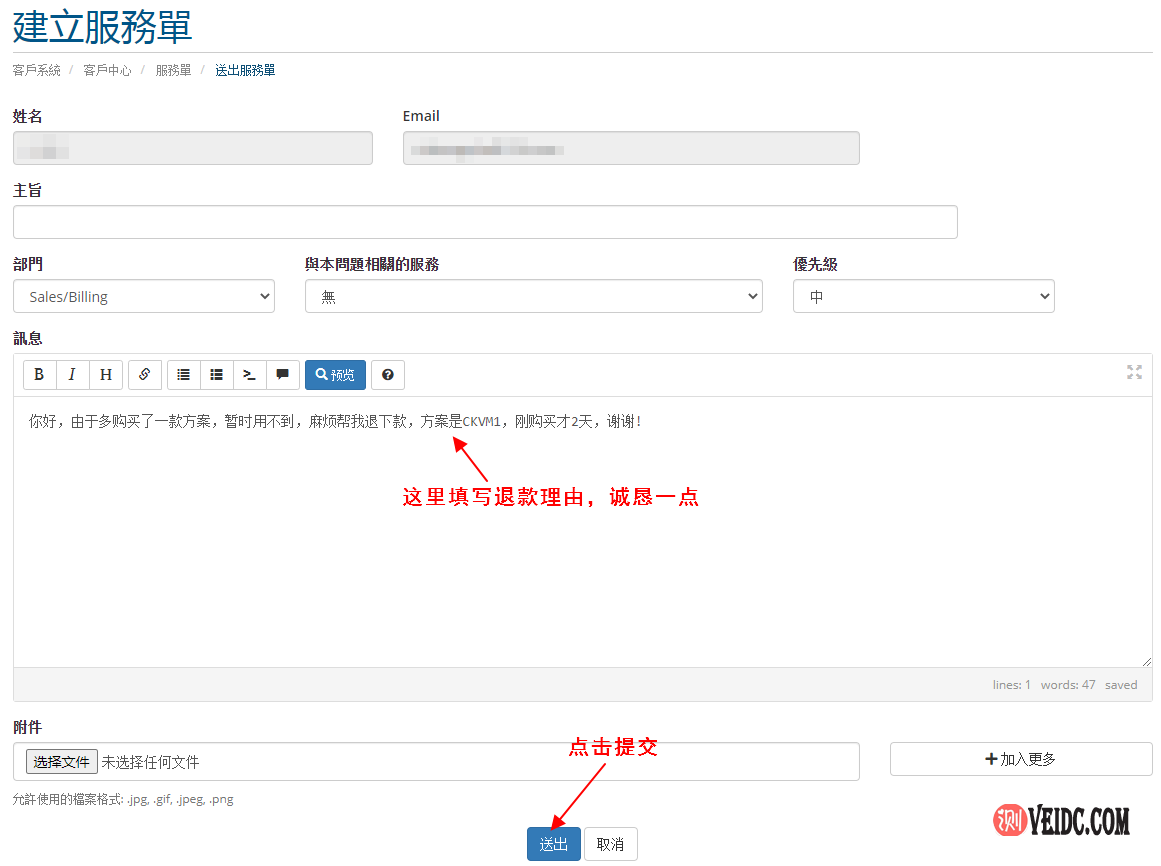Click the 选择文件 file chooser button

62,762
